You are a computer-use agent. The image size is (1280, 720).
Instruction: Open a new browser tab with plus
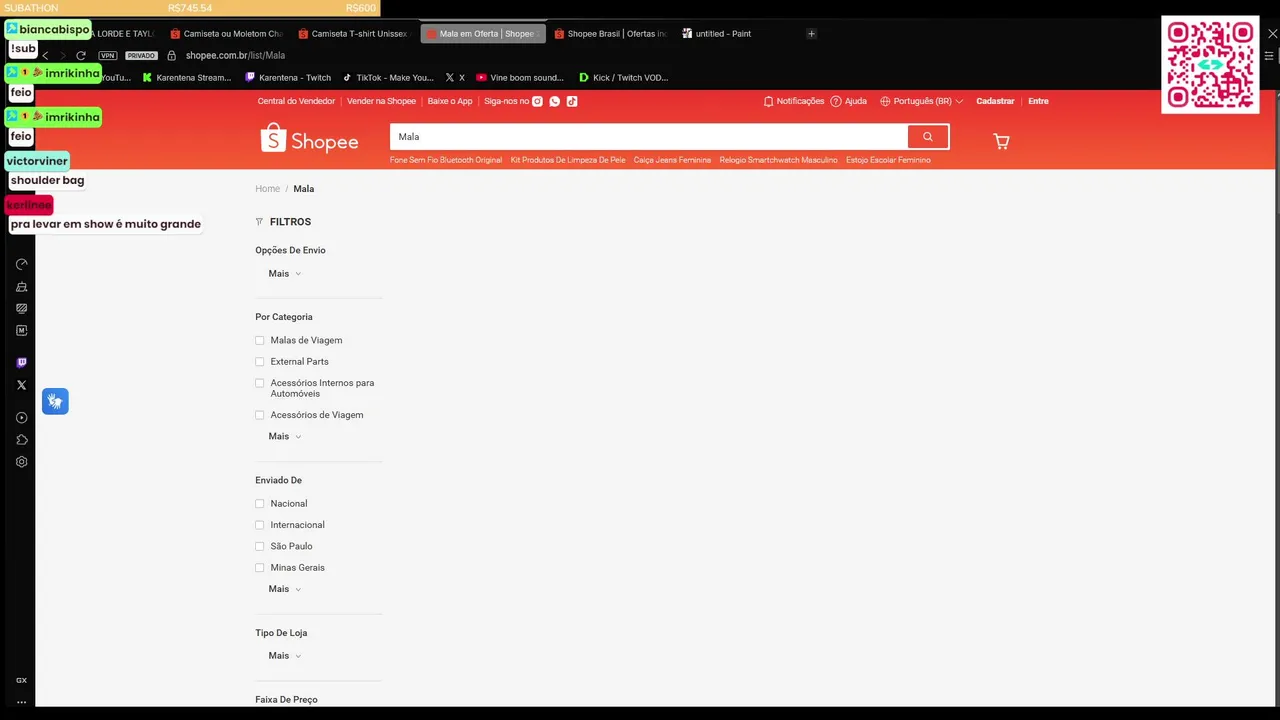pos(811,34)
